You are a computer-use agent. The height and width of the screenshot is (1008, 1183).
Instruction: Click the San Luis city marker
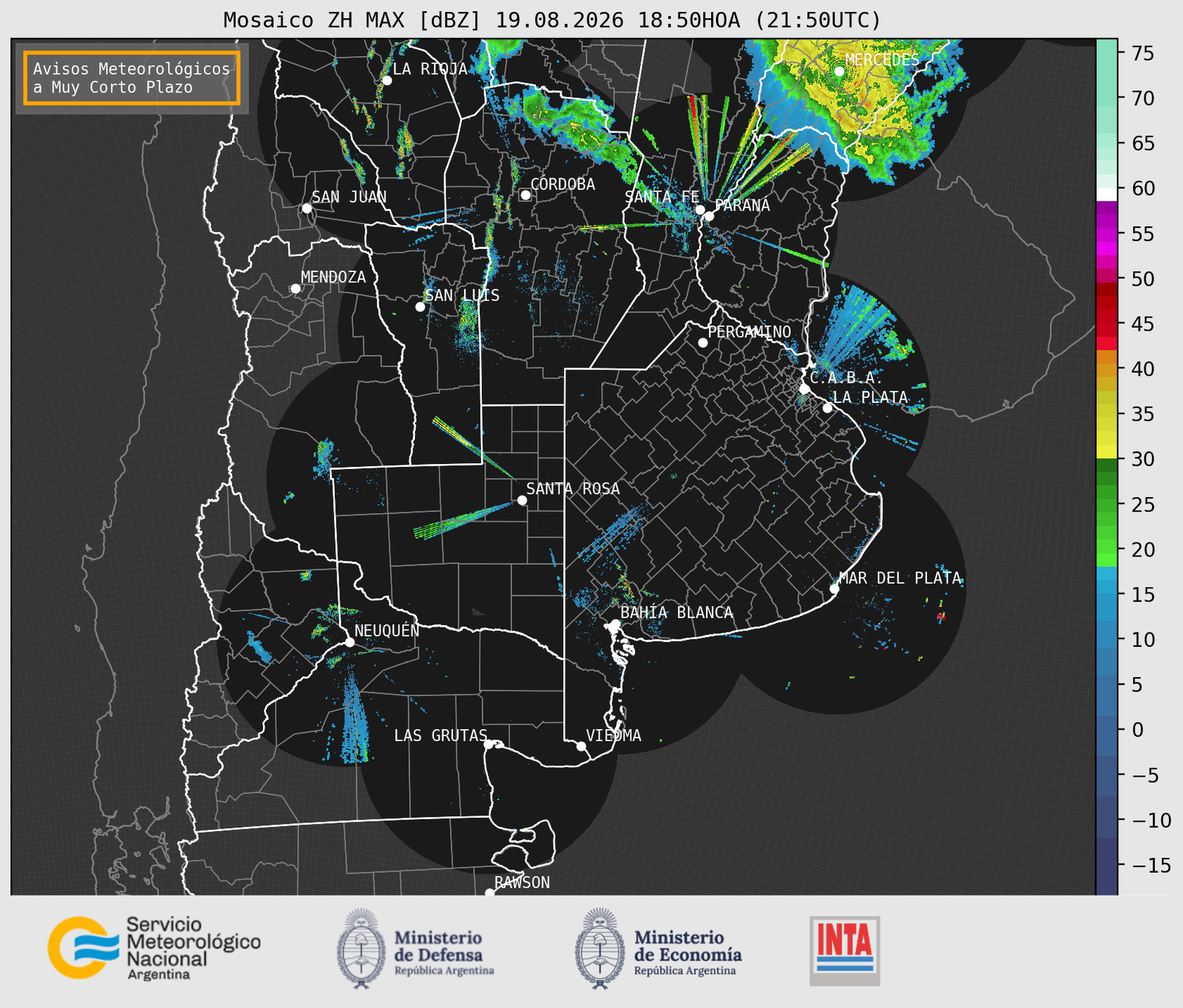tap(420, 307)
